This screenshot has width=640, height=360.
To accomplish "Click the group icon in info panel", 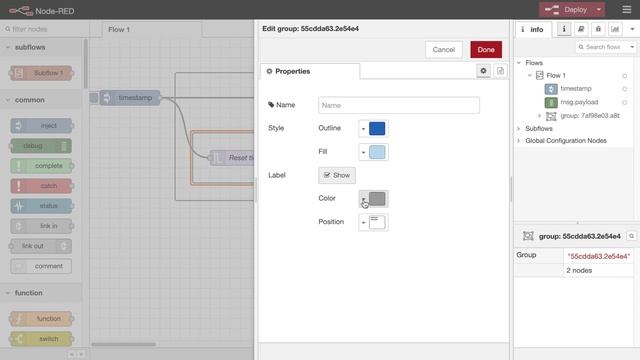I will [x=528, y=236].
